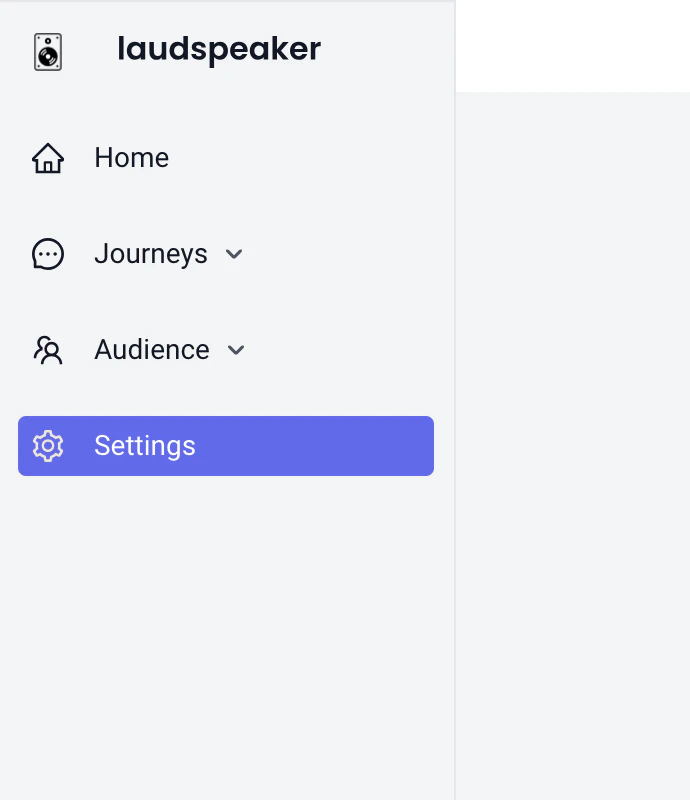This screenshot has height=800, width=690.
Task: Open the Settings menu item
Action: (x=144, y=446)
